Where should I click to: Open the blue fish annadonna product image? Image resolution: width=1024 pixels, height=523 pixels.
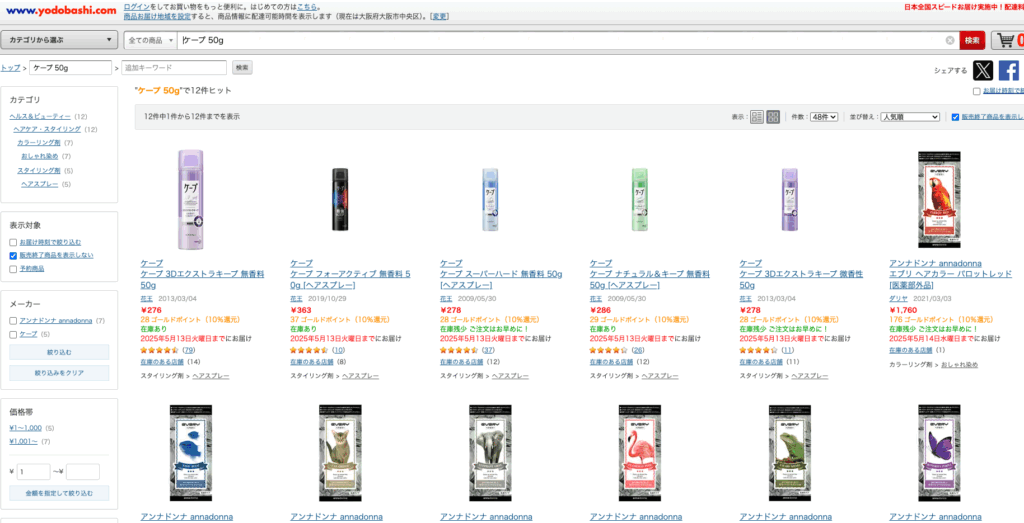click(190, 454)
